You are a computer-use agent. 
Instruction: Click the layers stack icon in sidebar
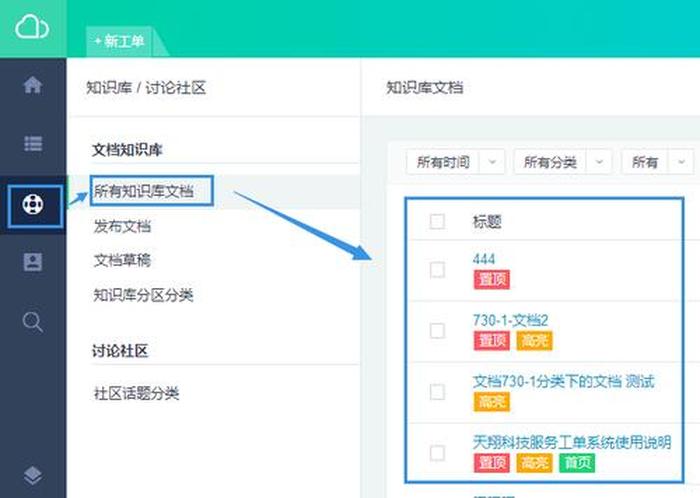pyautogui.click(x=33, y=476)
